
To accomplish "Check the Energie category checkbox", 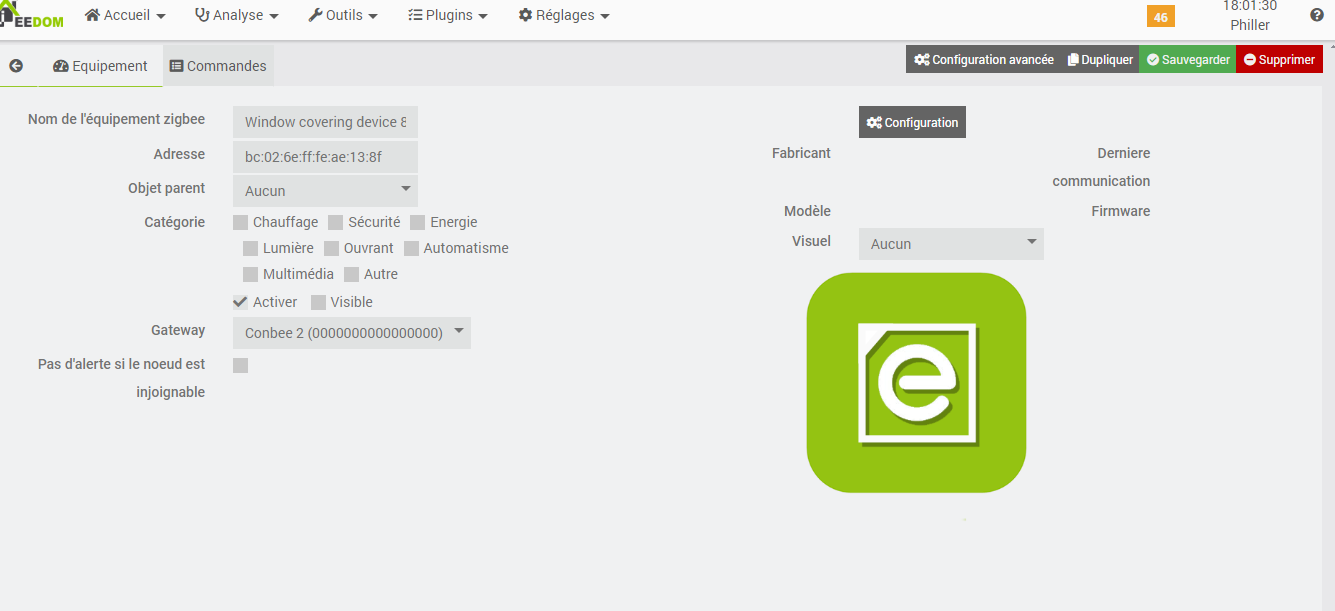I will (x=418, y=222).
